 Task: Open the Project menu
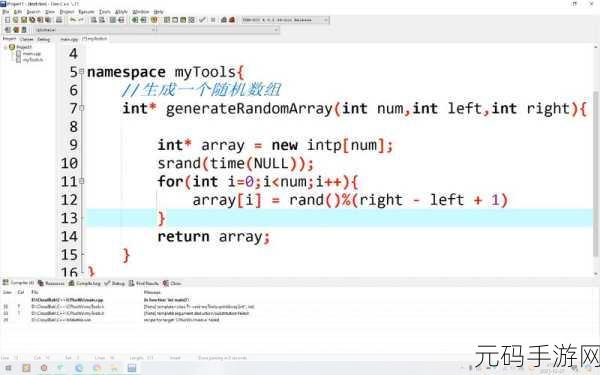tap(67, 12)
